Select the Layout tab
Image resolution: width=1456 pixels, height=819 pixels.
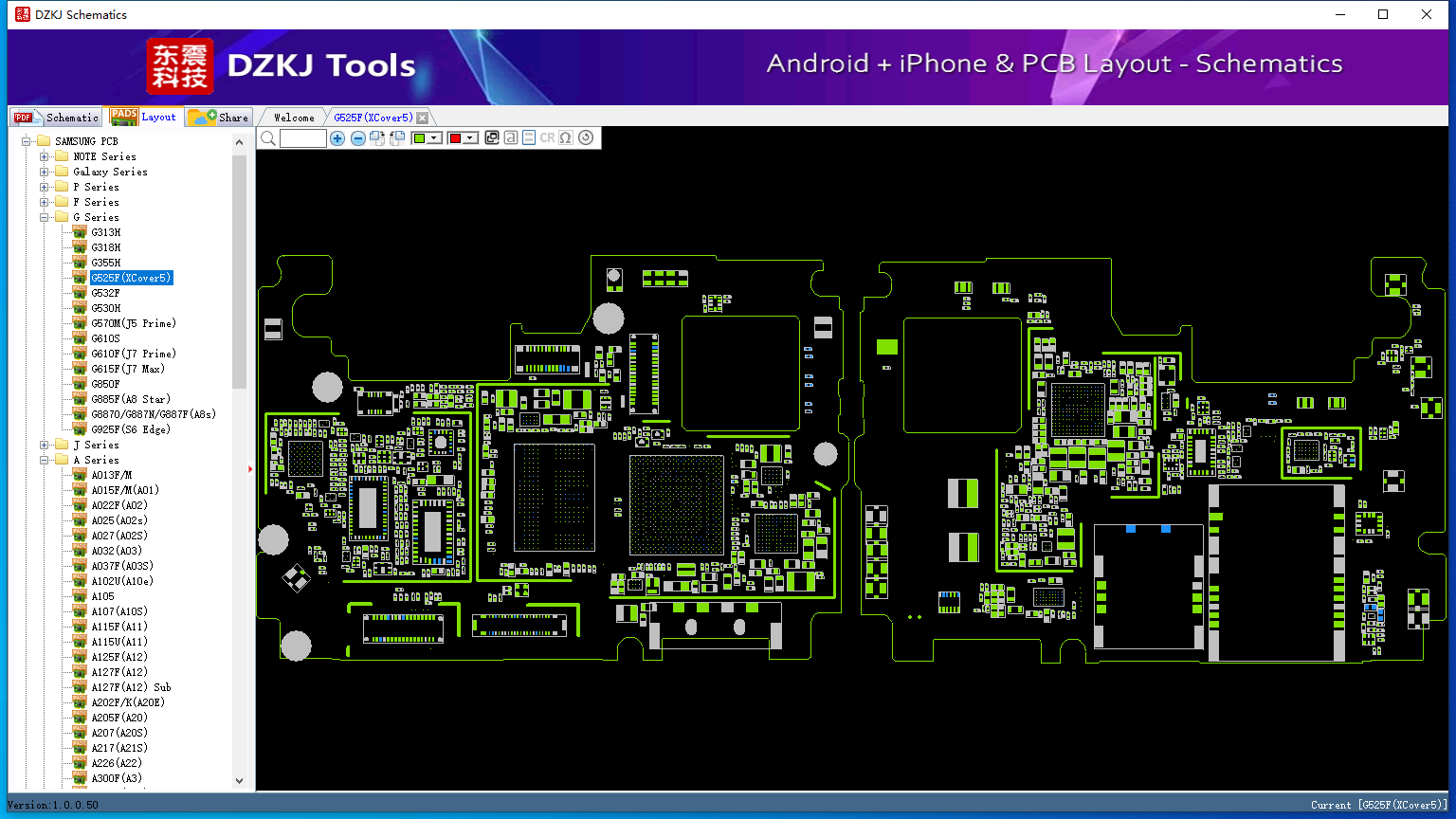point(143,117)
